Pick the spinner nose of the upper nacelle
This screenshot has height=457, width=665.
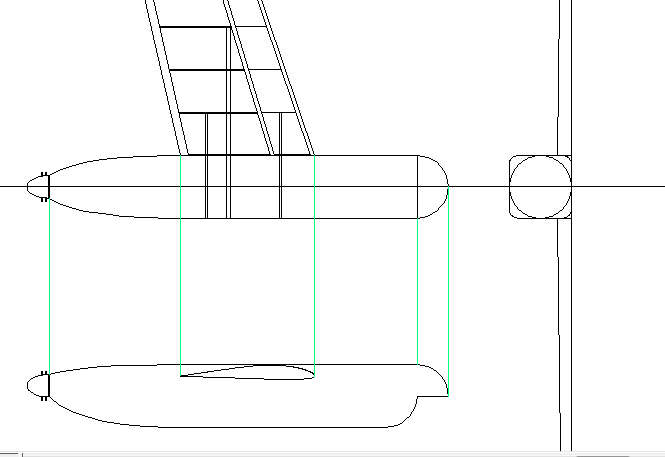click(x=38, y=187)
